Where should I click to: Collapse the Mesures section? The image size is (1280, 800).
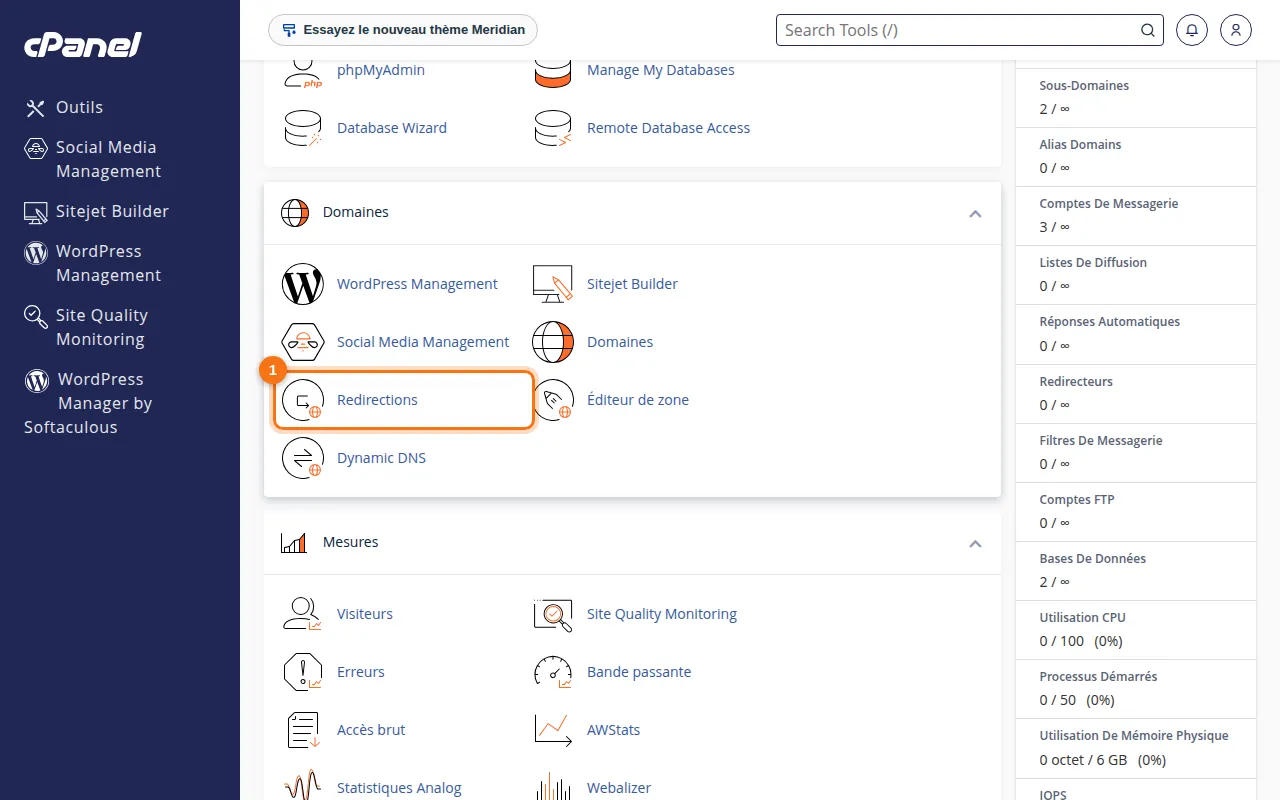pyautogui.click(x=975, y=543)
